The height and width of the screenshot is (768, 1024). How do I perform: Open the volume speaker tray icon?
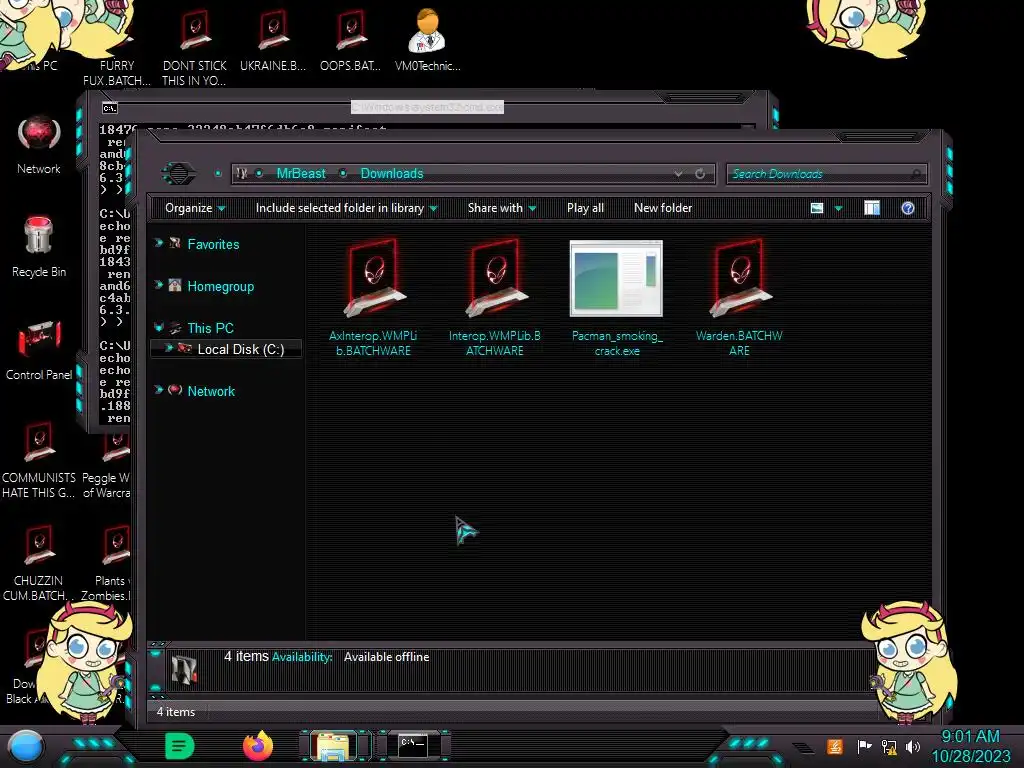click(x=912, y=746)
